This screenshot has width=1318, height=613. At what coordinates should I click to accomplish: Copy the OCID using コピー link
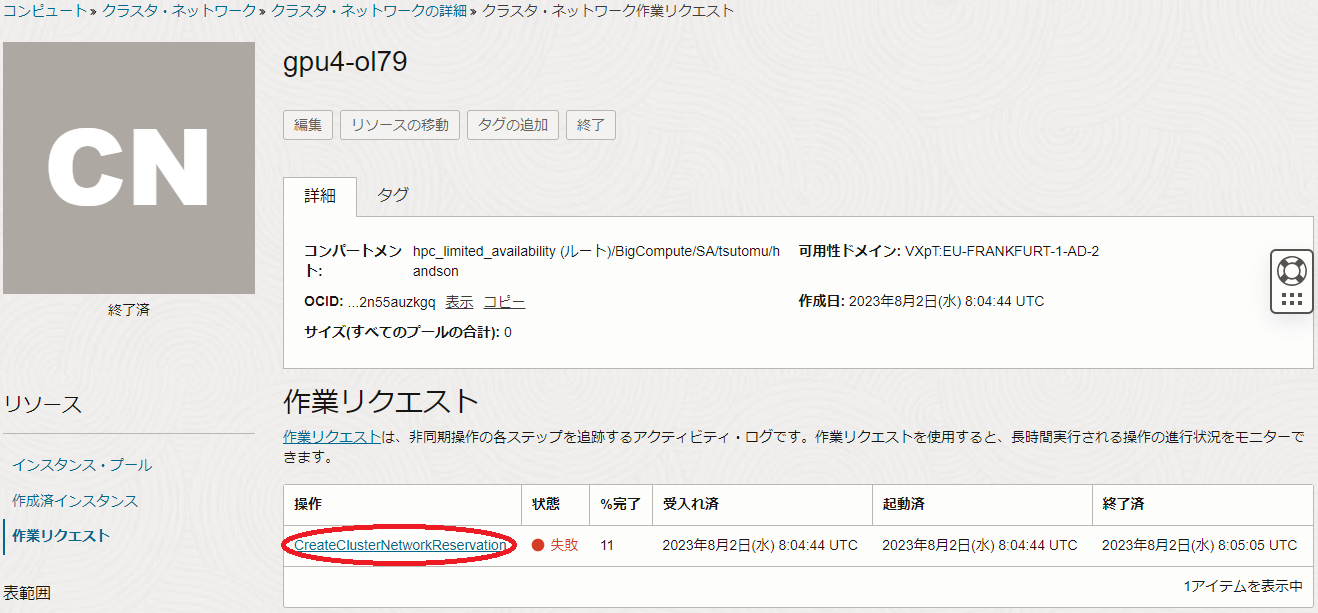pyautogui.click(x=504, y=302)
